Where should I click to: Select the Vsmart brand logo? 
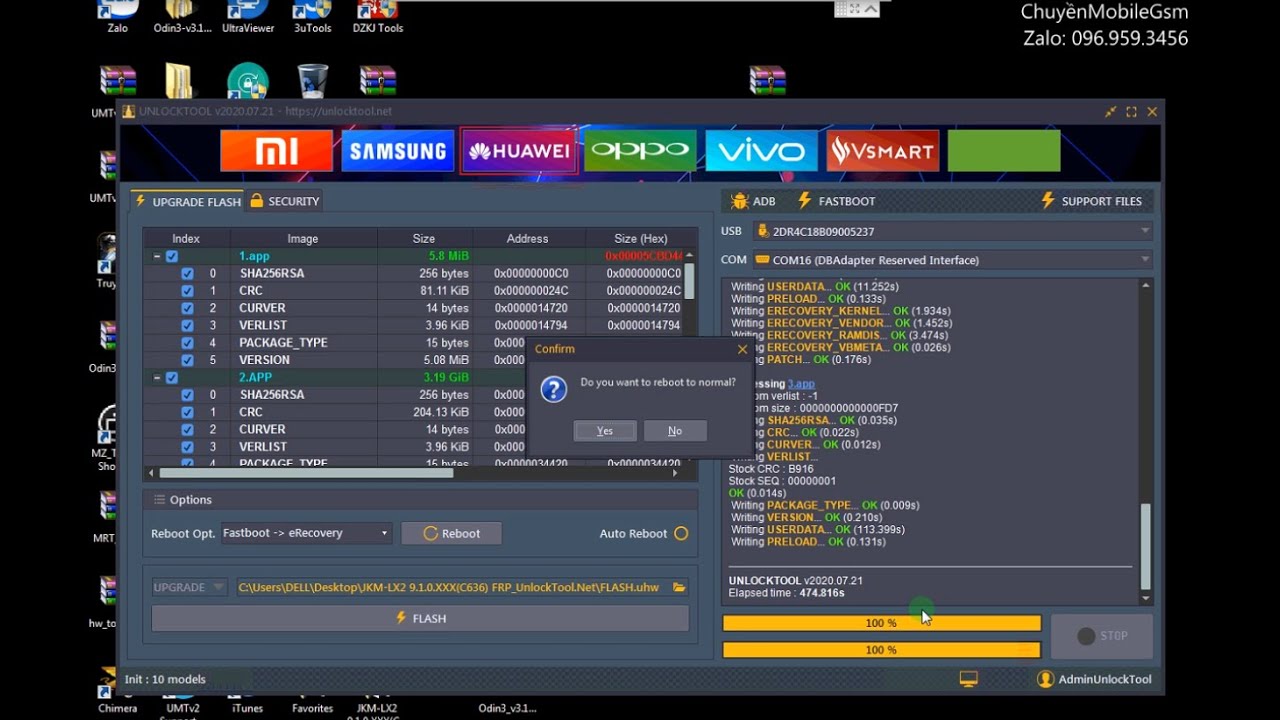tap(883, 151)
